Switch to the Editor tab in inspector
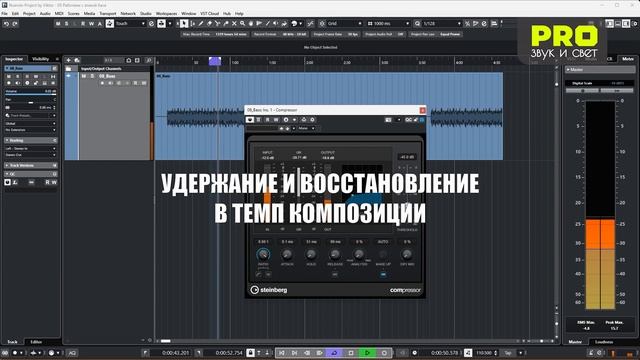Image resolution: width=640 pixels, height=360 pixels. (x=36, y=342)
